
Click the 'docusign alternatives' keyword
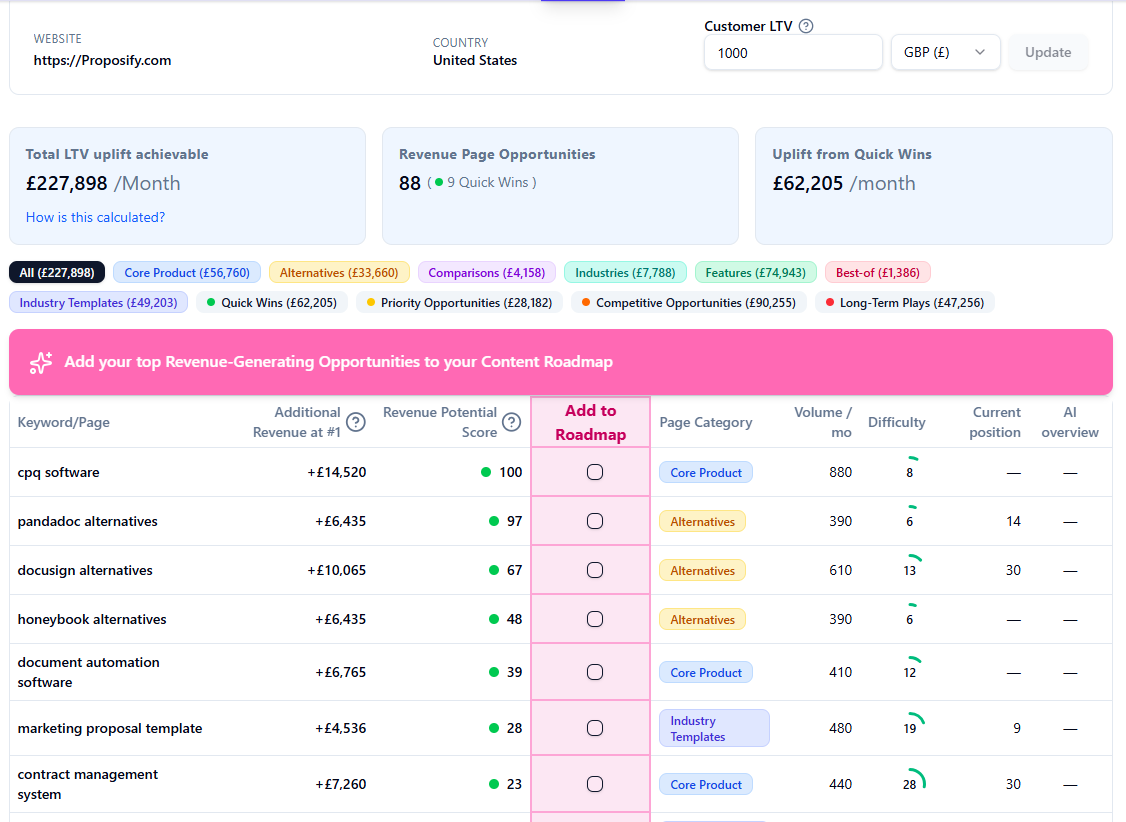tap(85, 570)
